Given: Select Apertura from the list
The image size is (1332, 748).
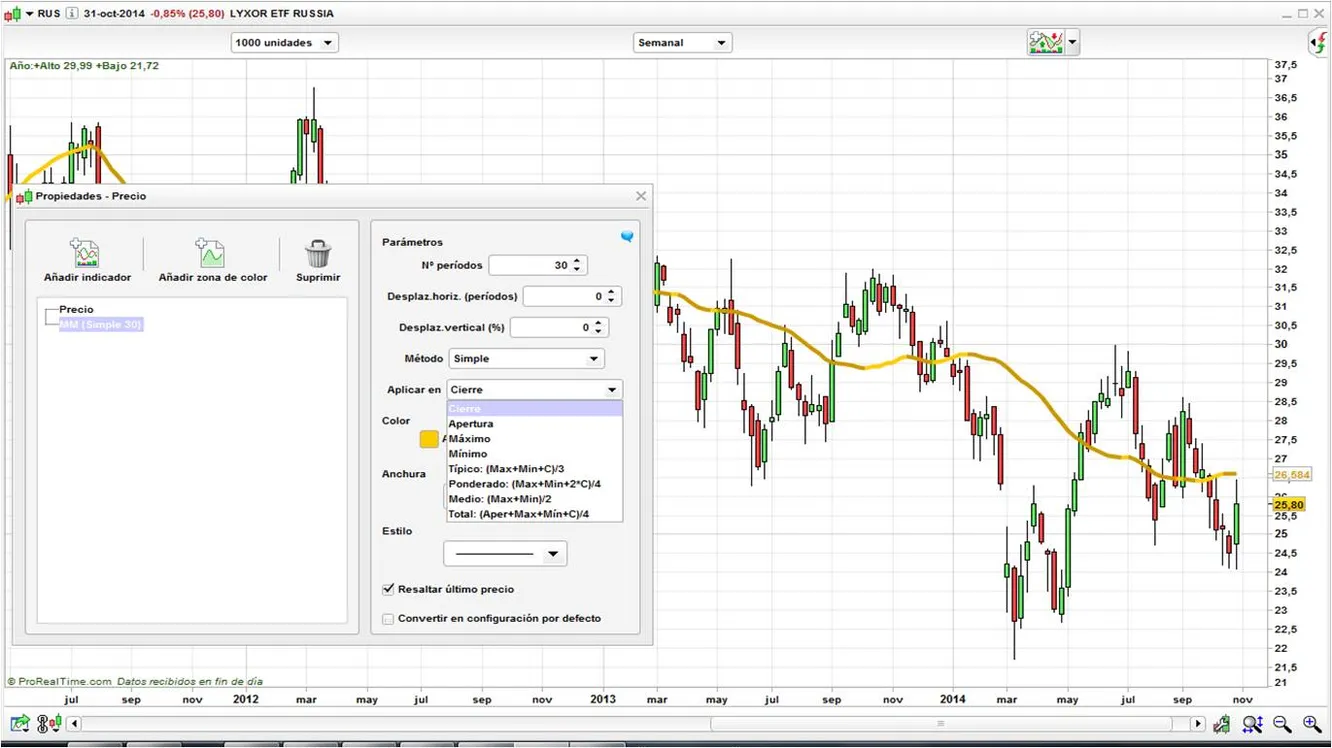Looking at the screenshot, I should click(471, 424).
